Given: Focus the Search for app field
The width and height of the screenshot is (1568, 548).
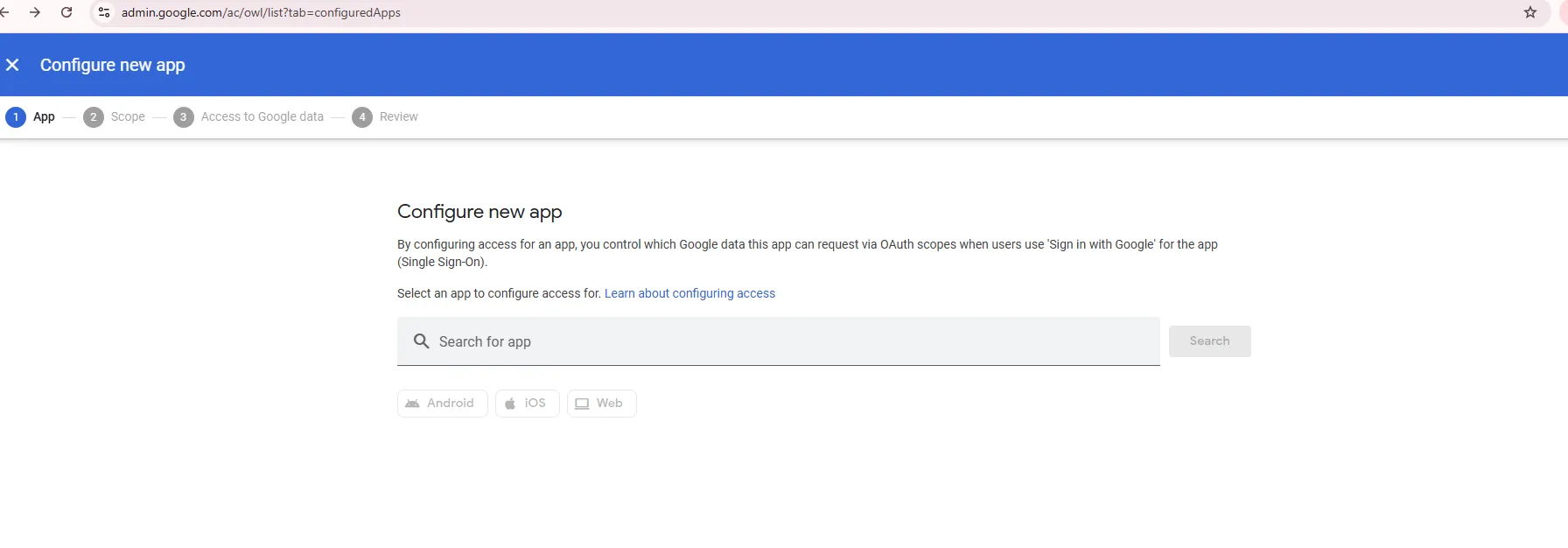Looking at the screenshot, I should (x=778, y=341).
